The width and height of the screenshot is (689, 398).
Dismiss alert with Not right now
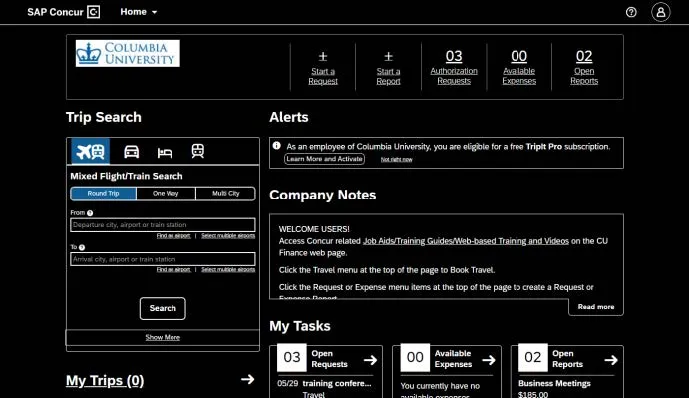(396, 159)
